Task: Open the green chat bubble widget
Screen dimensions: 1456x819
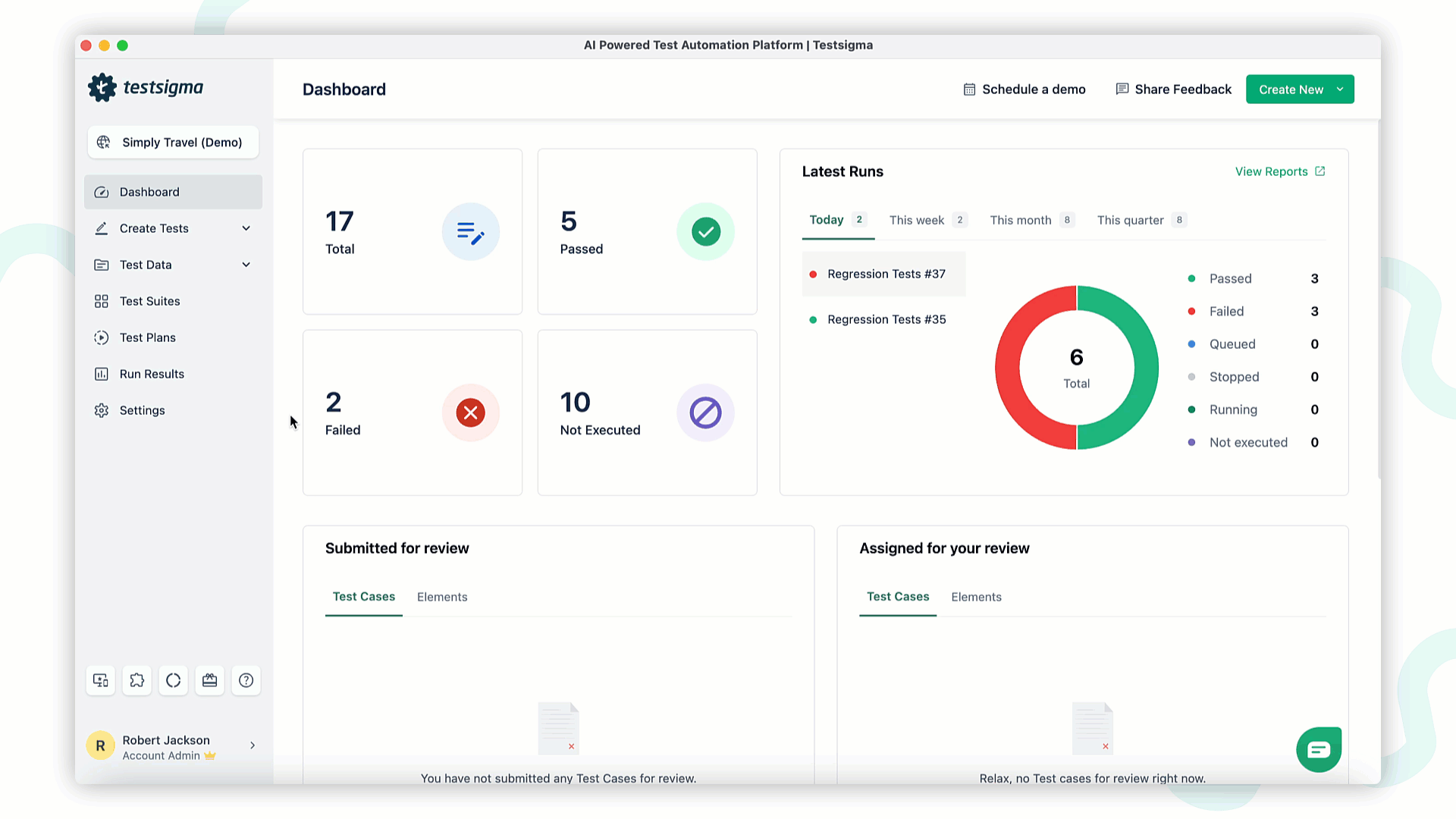Action: coord(1318,749)
